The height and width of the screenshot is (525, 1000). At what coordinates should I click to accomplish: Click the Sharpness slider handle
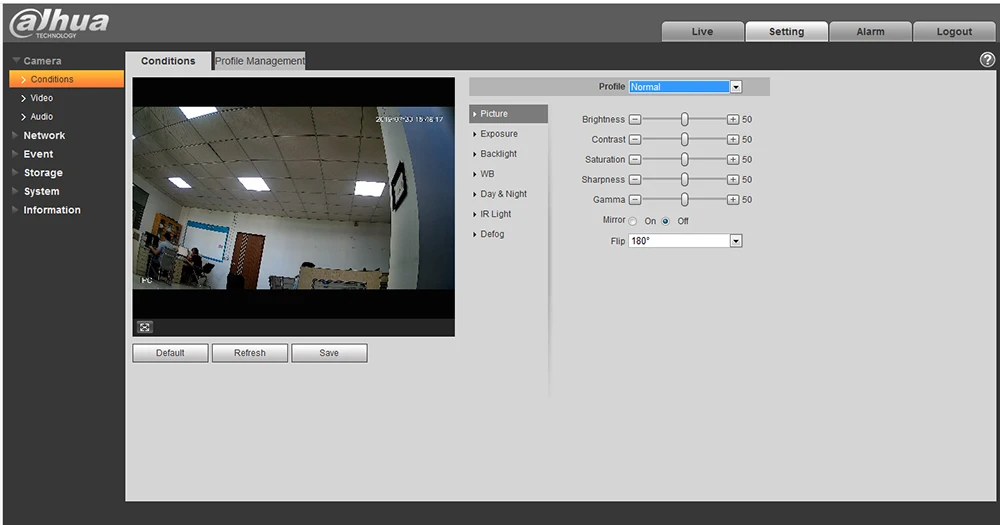[684, 180]
